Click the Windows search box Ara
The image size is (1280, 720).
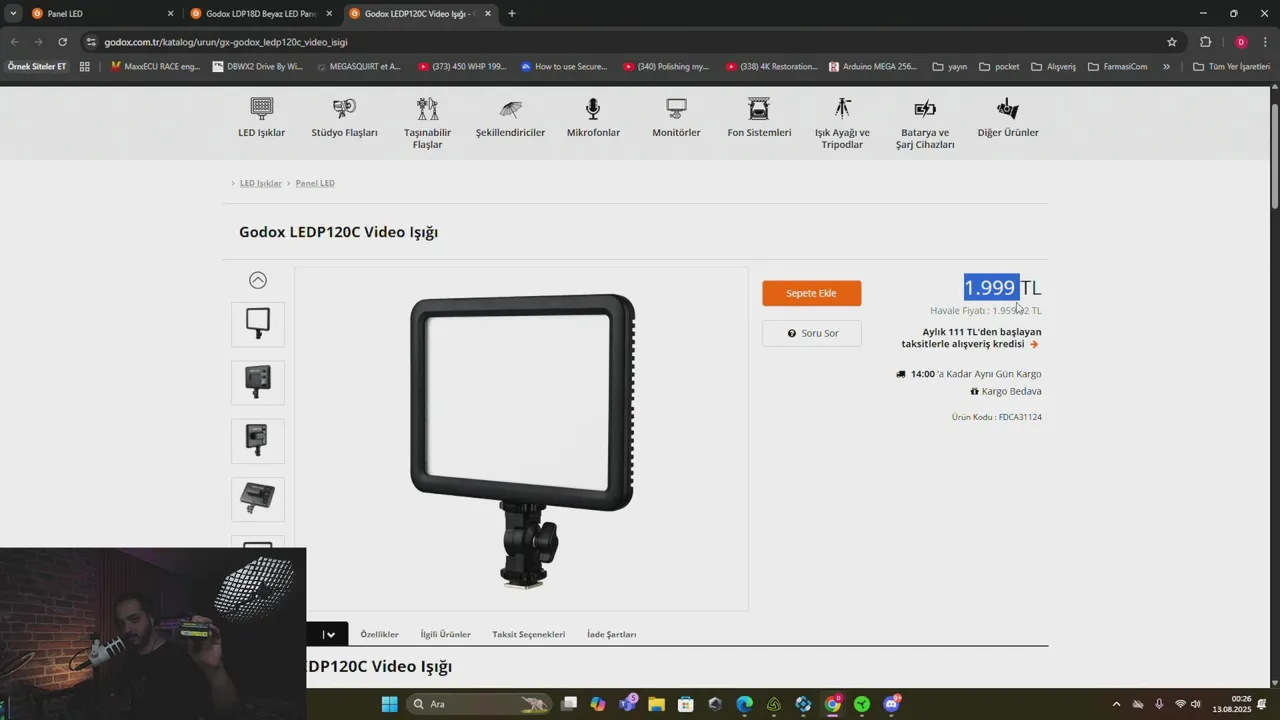[x=480, y=704]
